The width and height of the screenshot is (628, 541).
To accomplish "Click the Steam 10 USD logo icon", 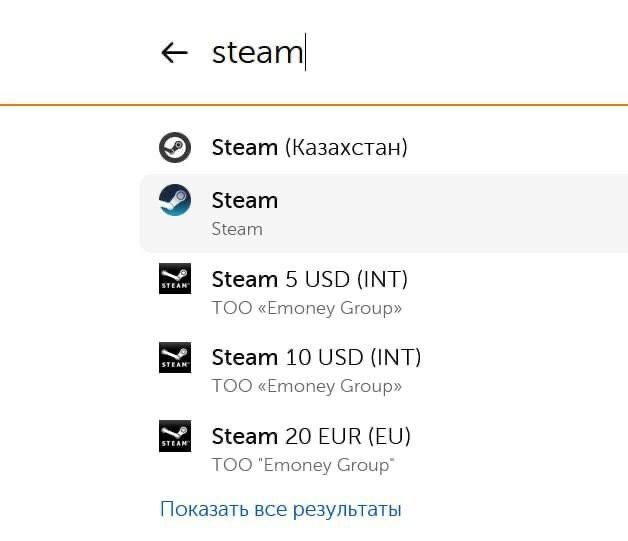I will (x=175, y=357).
